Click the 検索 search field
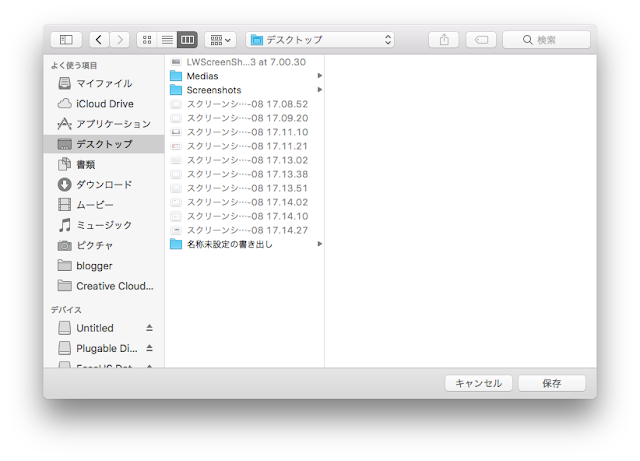The image size is (640, 461). click(547, 40)
